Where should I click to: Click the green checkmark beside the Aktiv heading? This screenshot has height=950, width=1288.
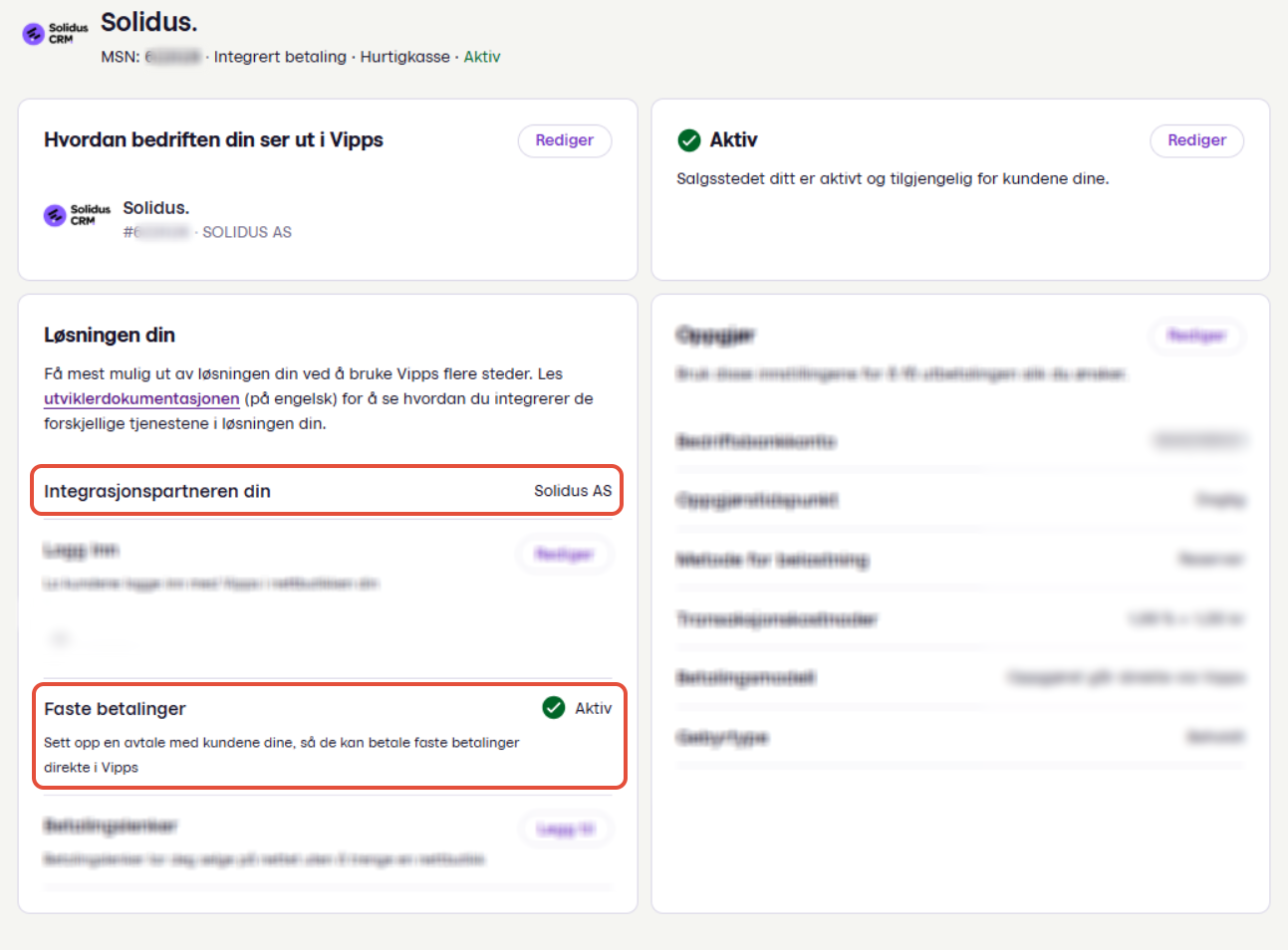(x=688, y=140)
